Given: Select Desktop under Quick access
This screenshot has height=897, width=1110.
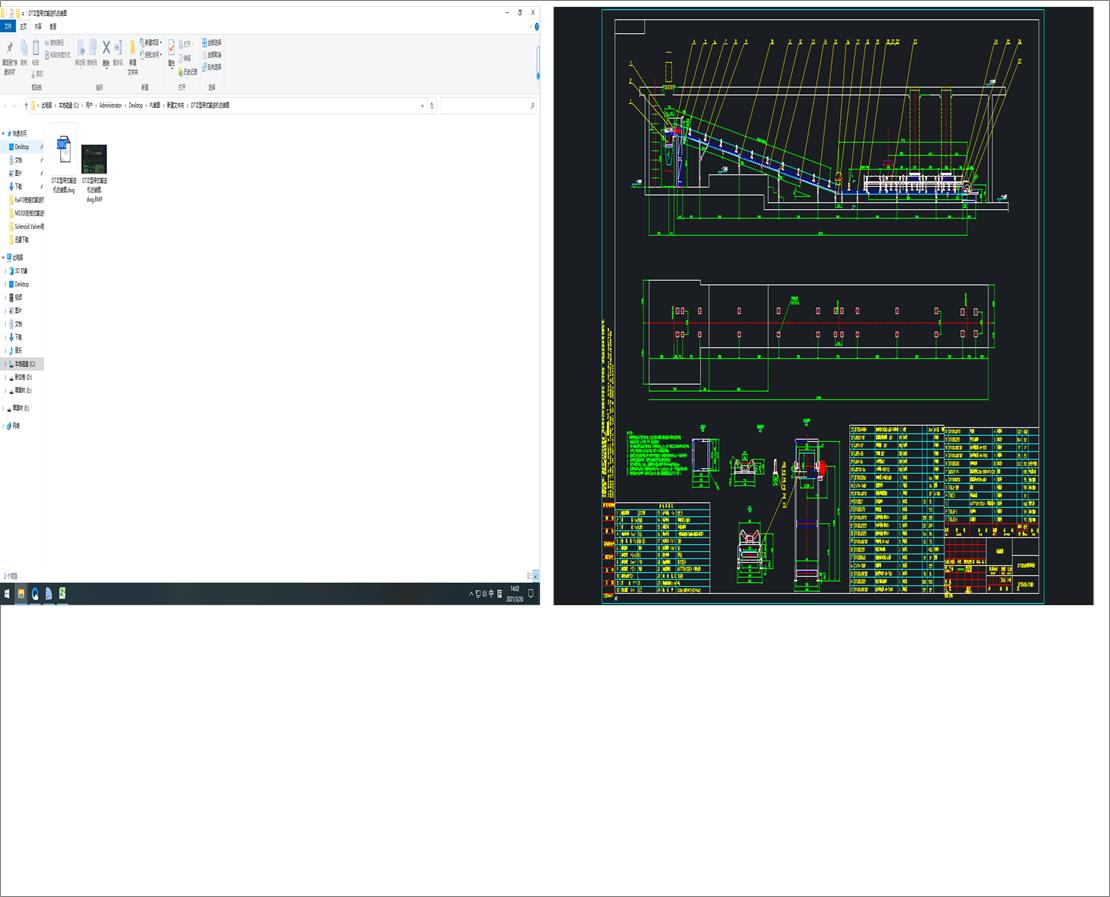Looking at the screenshot, I should (22, 147).
